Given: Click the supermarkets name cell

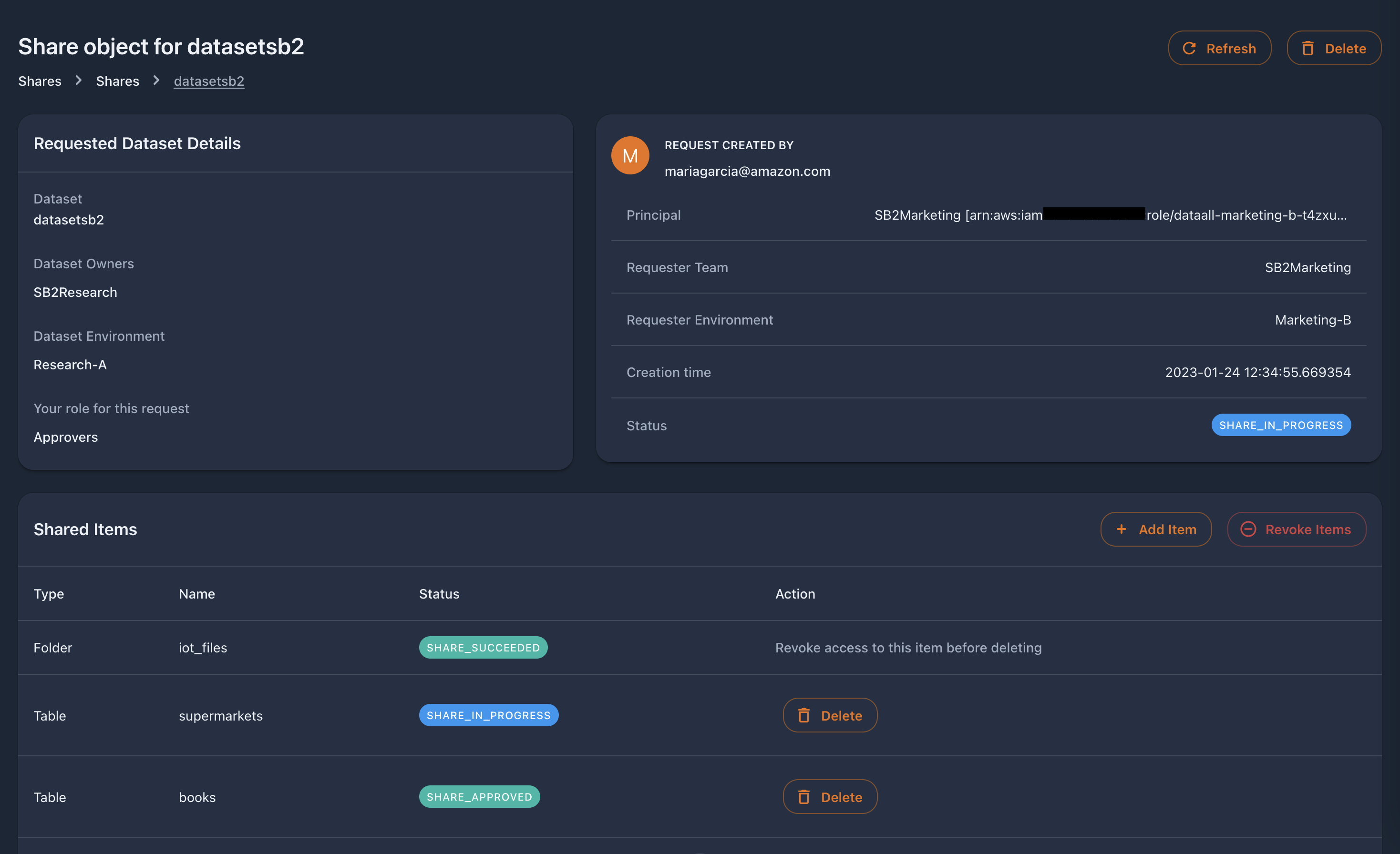Looking at the screenshot, I should [x=221, y=716].
